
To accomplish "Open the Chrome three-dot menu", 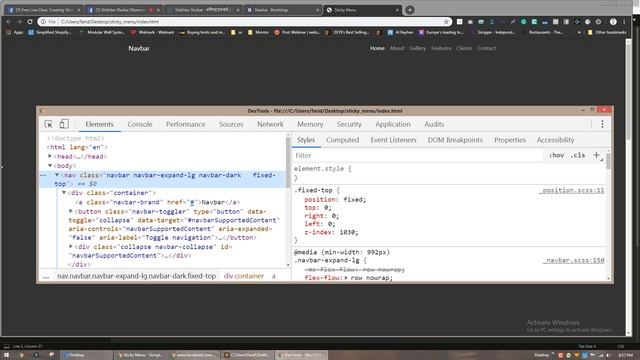I will tap(624, 22).
